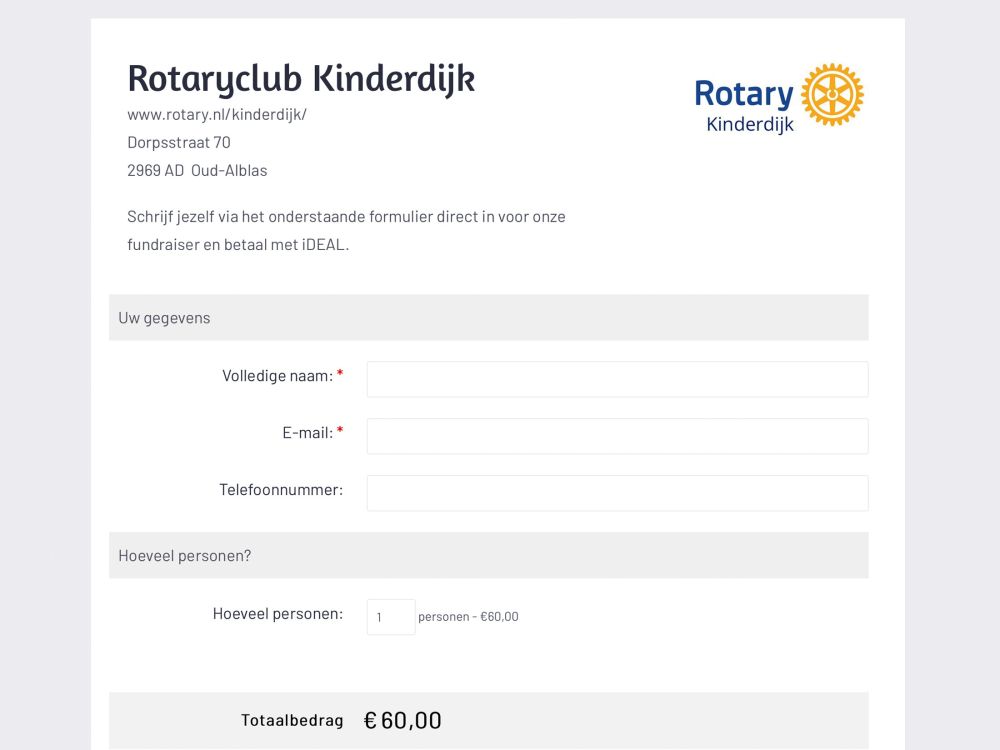Click the Totaalbedrag amount €60,00
The height and width of the screenshot is (750, 1000).
click(402, 719)
